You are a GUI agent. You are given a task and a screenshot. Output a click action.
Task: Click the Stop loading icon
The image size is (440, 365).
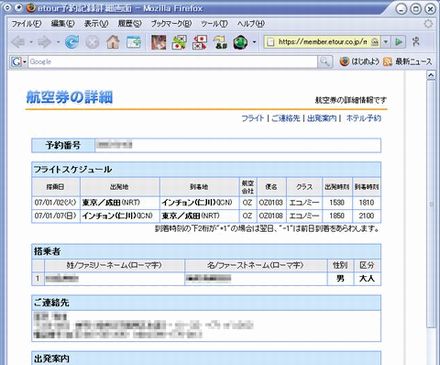pos(92,42)
